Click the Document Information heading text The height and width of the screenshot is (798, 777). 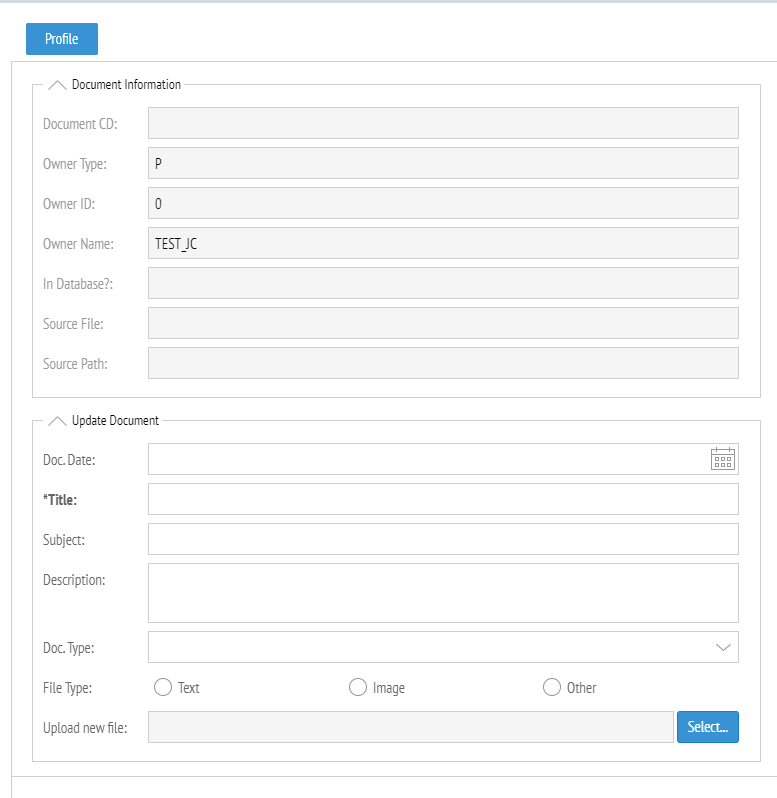tap(126, 84)
